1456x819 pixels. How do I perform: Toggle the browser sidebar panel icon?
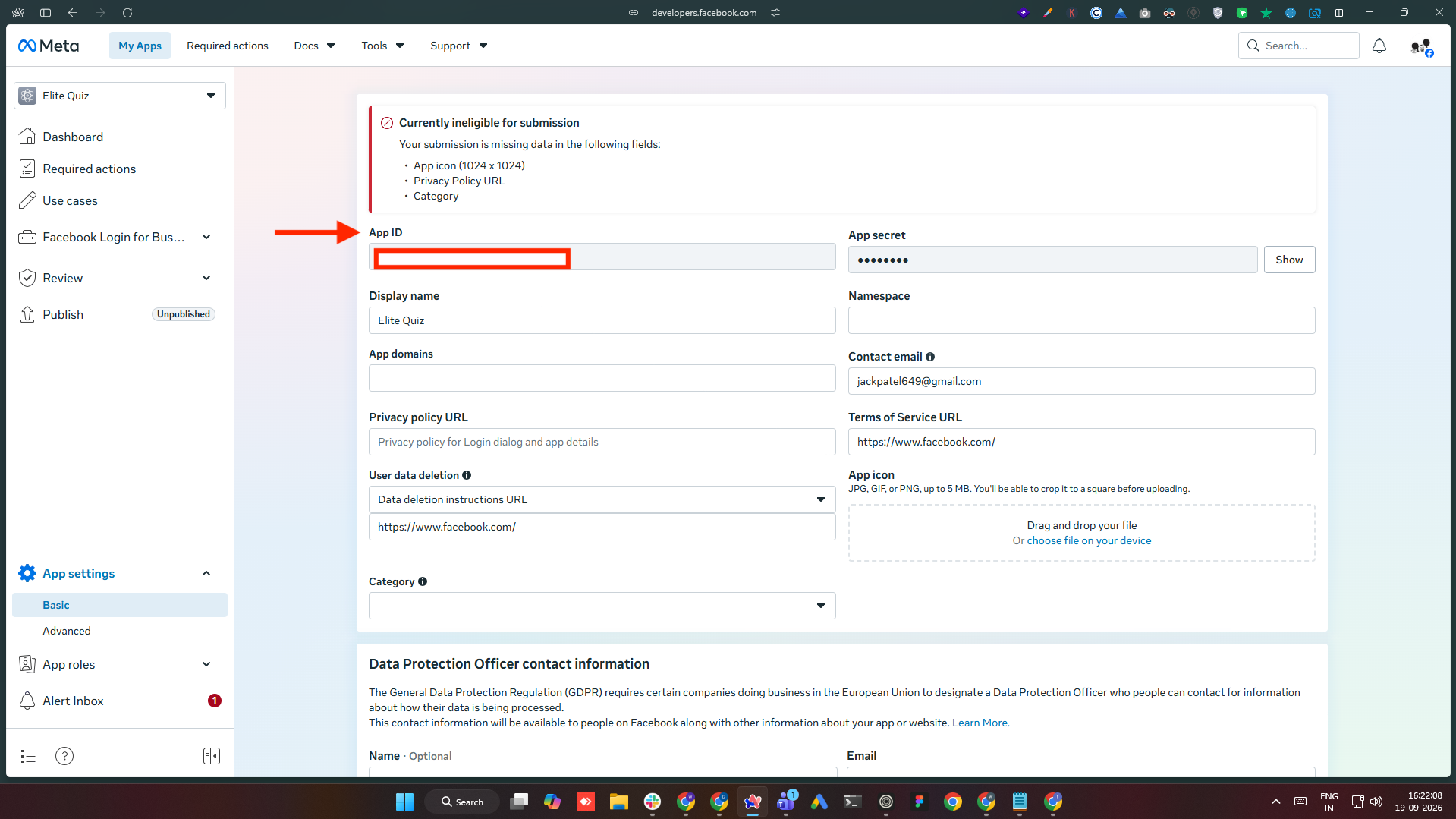pyautogui.click(x=46, y=13)
